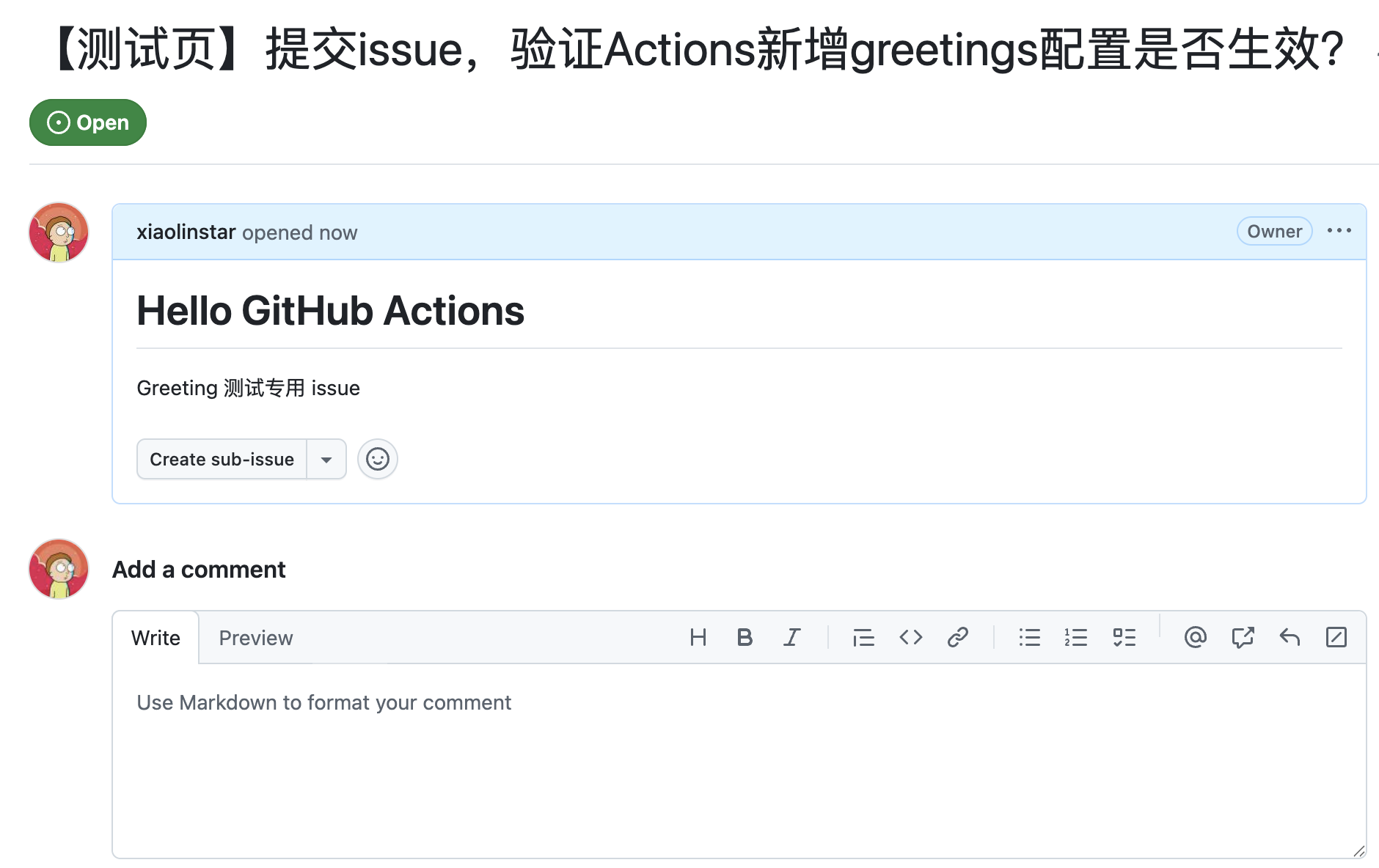
Task: Apply italic formatting
Action: coord(791,637)
